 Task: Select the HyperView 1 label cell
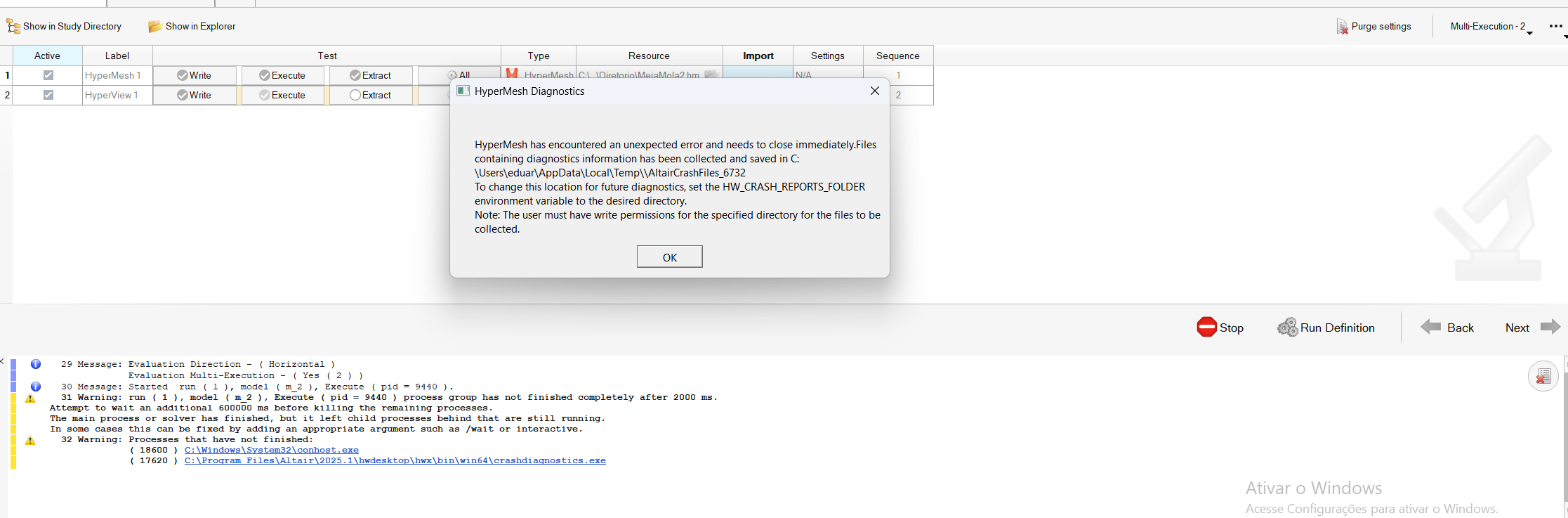tap(117, 95)
